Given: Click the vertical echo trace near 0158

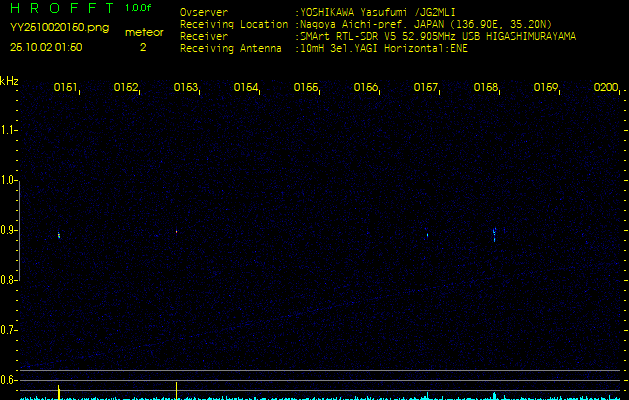Looking at the screenshot, I should pyautogui.click(x=494, y=235).
